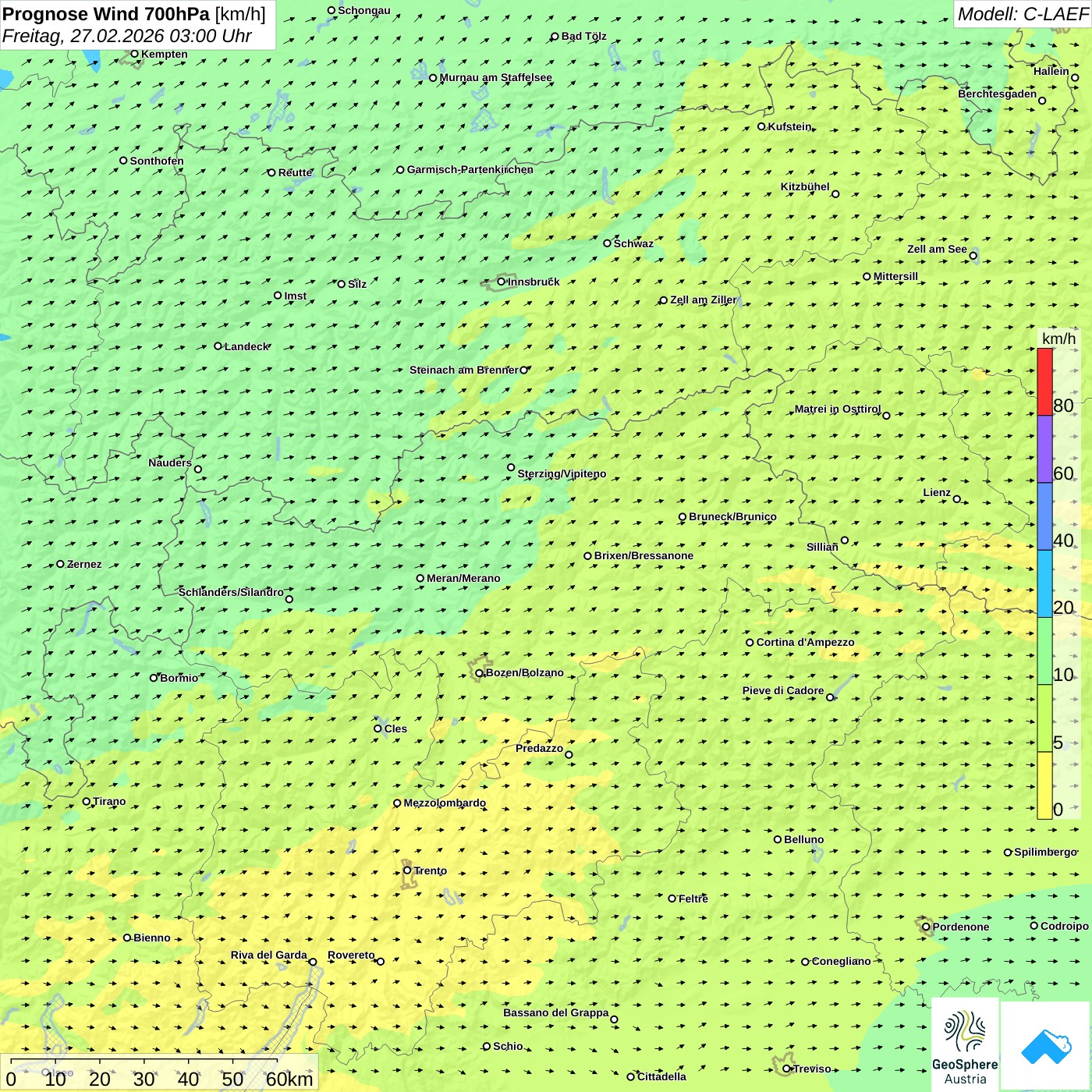Viewport: 1092px width, 1092px height.
Task: Click the Meran/Merano location circle
Action: tap(420, 578)
